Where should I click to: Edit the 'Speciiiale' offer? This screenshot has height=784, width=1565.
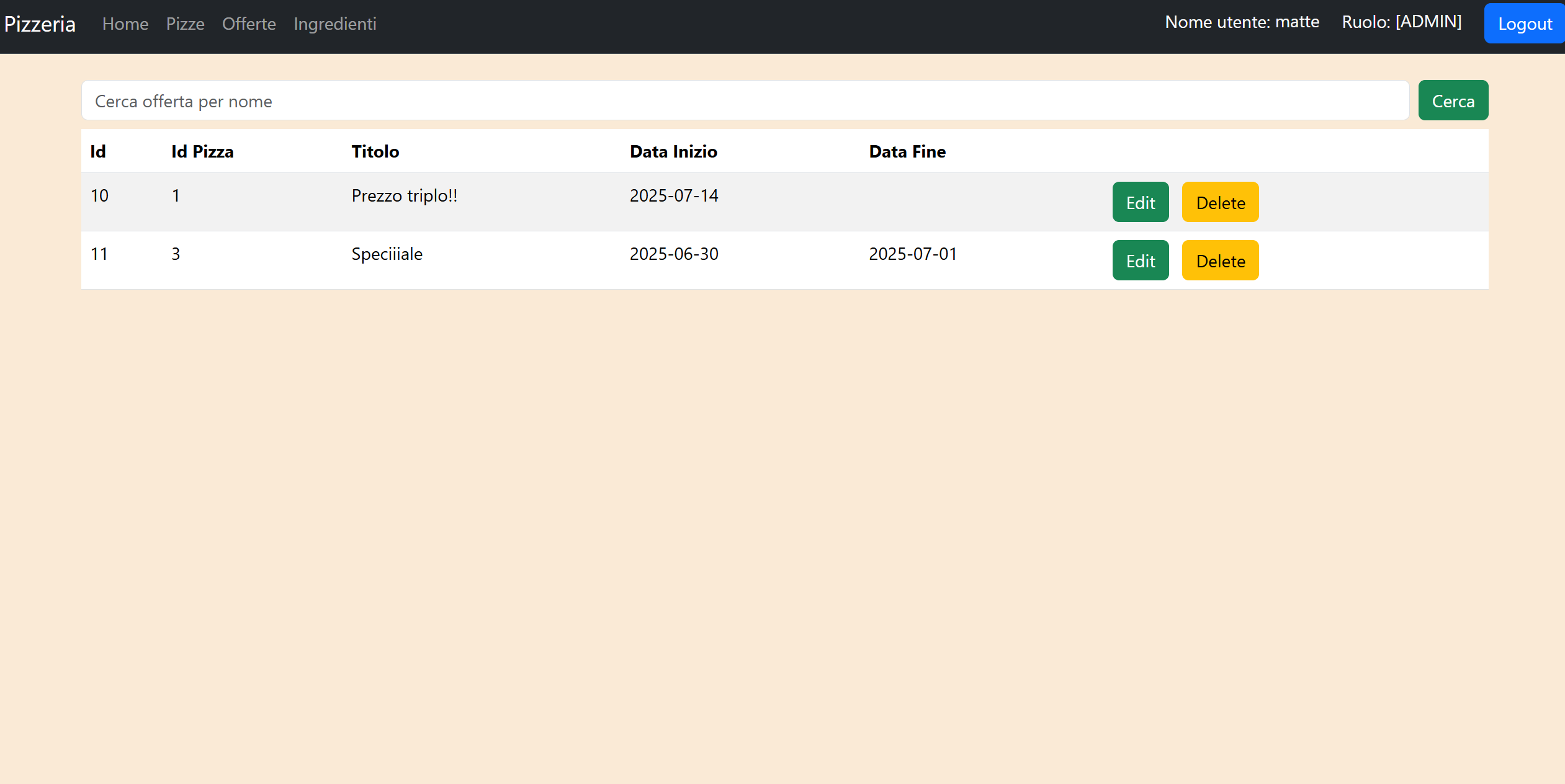point(1140,261)
